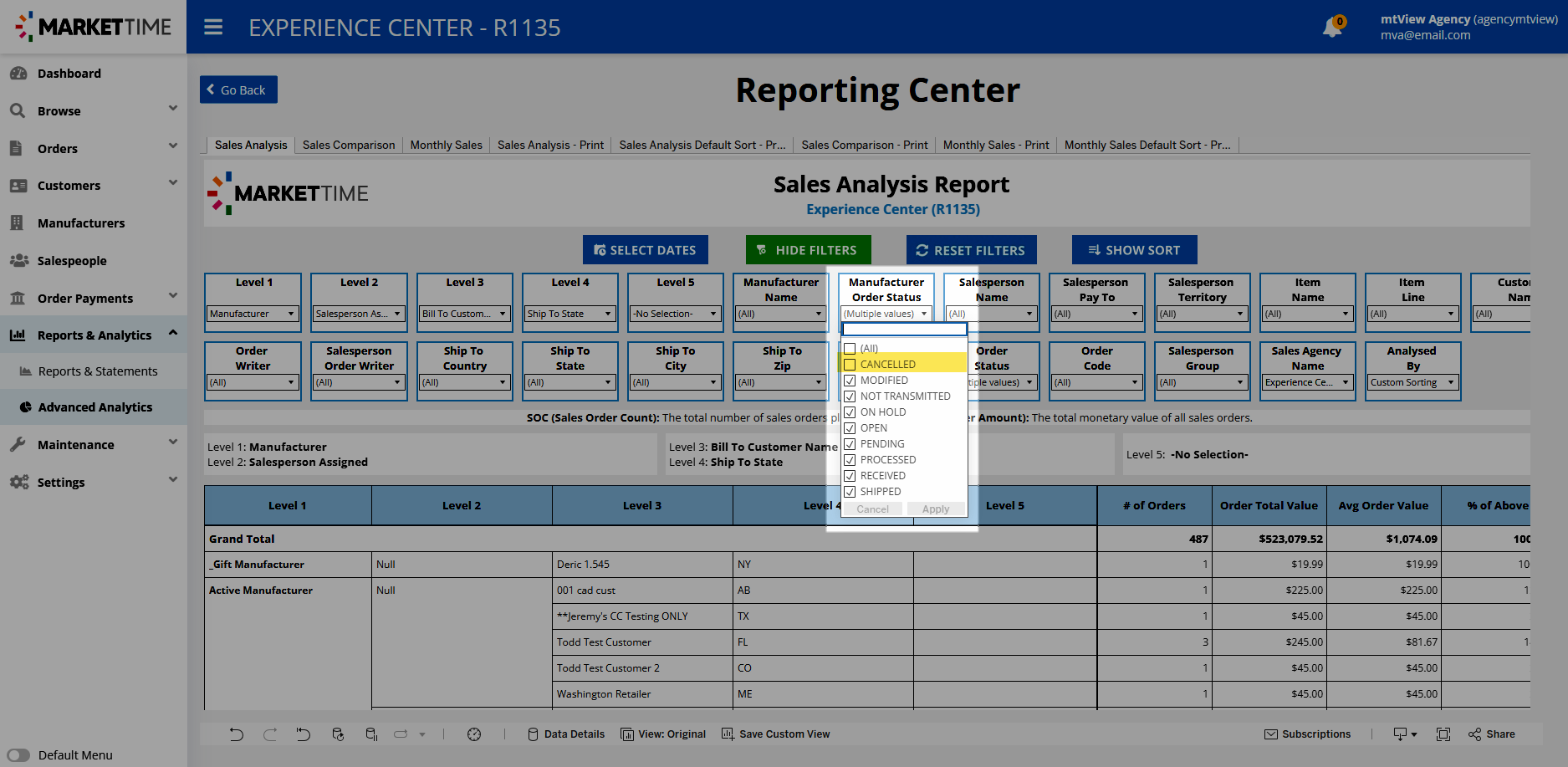This screenshot has width=1568, height=767.
Task: Open the Sales Comparison - Print tab
Action: (x=865, y=145)
